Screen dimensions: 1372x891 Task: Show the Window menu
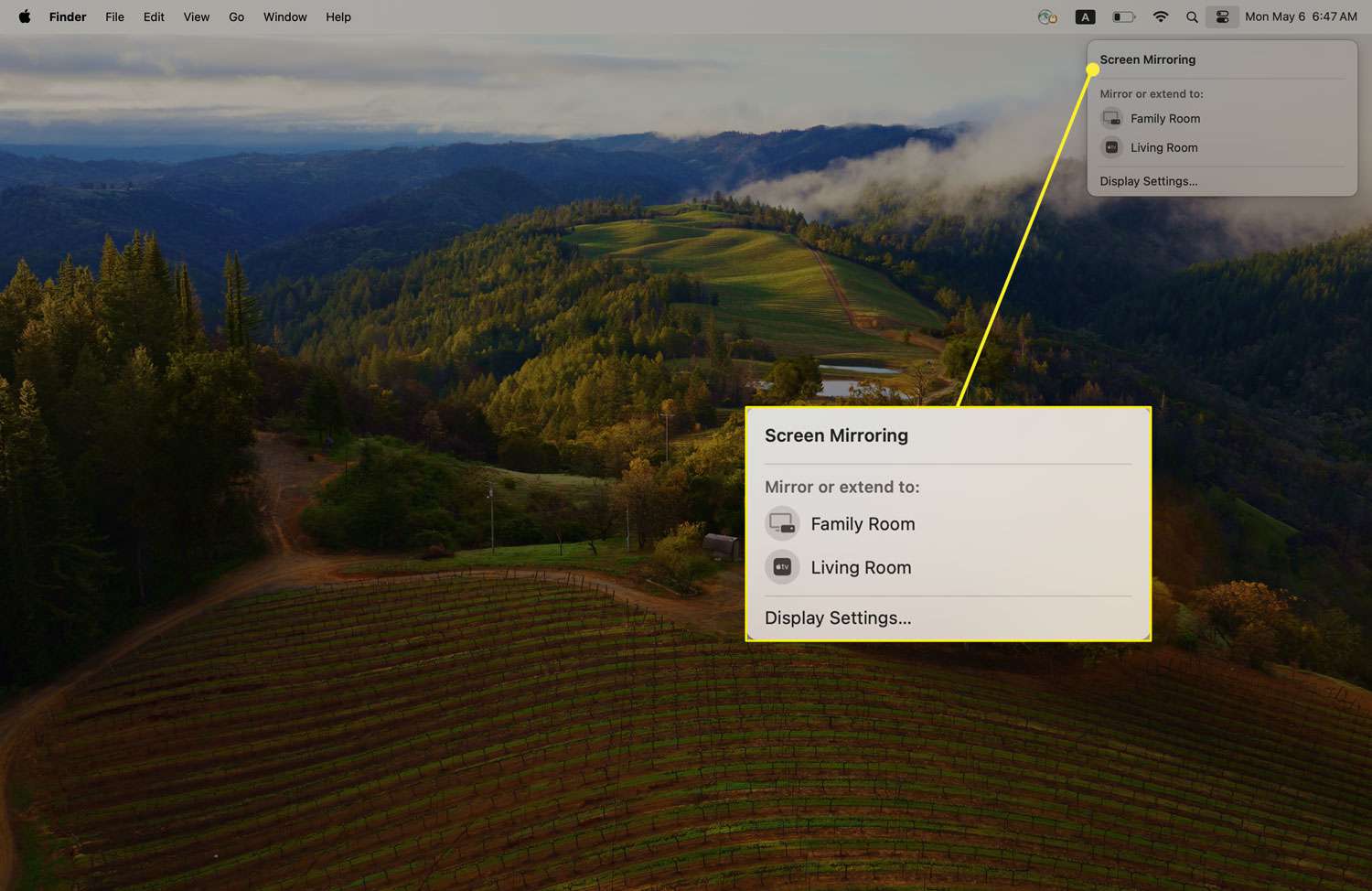tap(284, 16)
